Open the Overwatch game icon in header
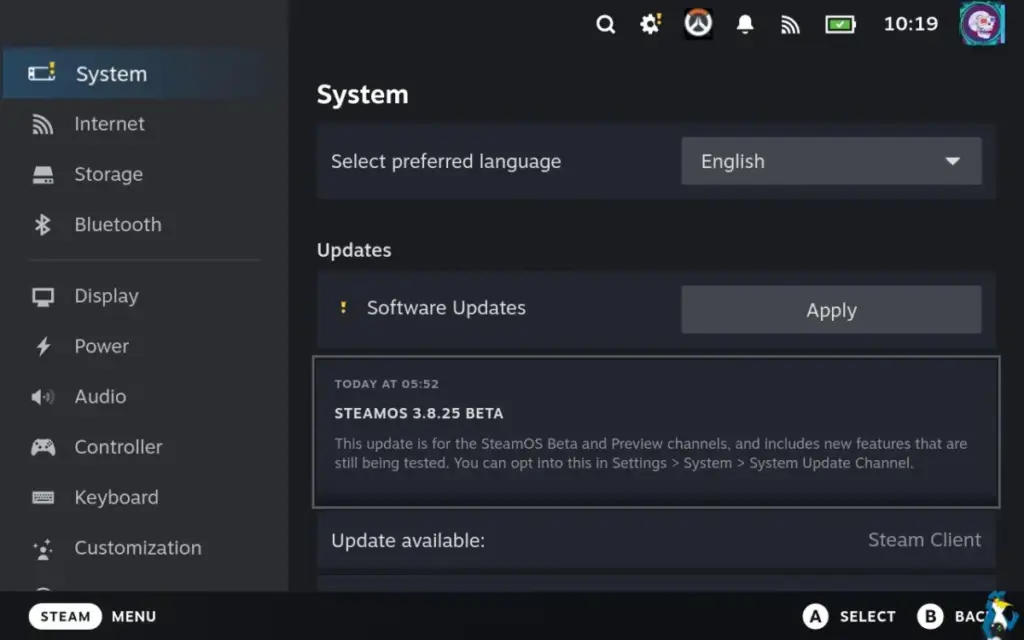Screen dimensions: 1024x640 click(x=697, y=24)
